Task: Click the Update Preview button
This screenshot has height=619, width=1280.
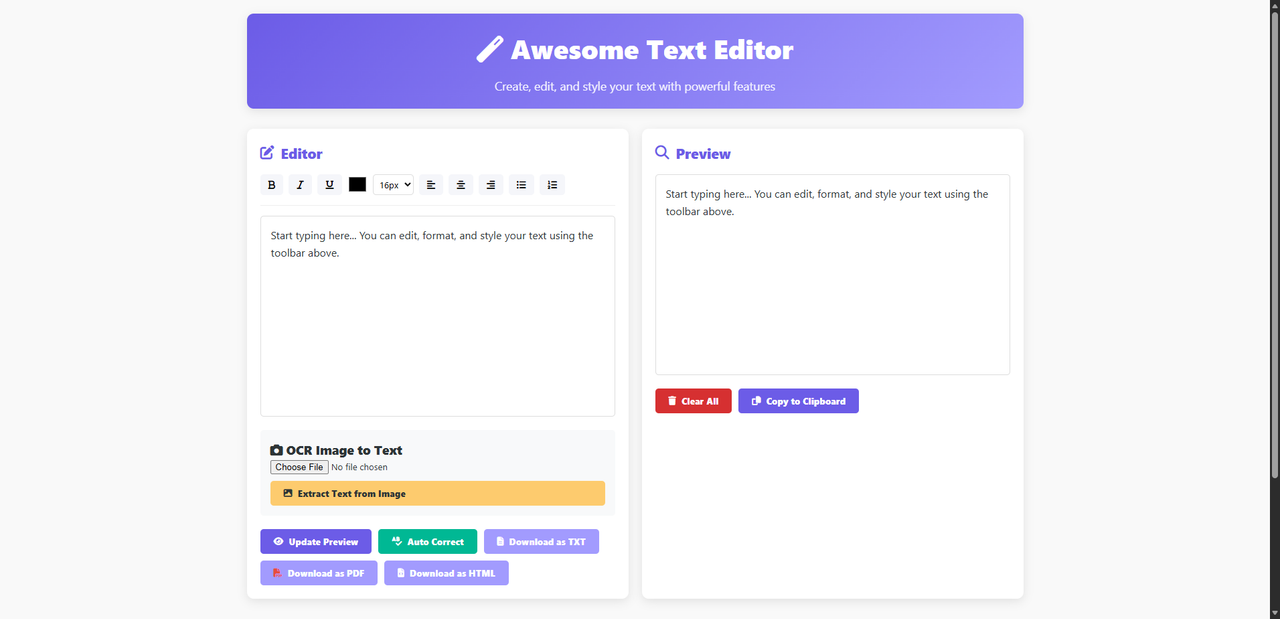Action: (316, 542)
